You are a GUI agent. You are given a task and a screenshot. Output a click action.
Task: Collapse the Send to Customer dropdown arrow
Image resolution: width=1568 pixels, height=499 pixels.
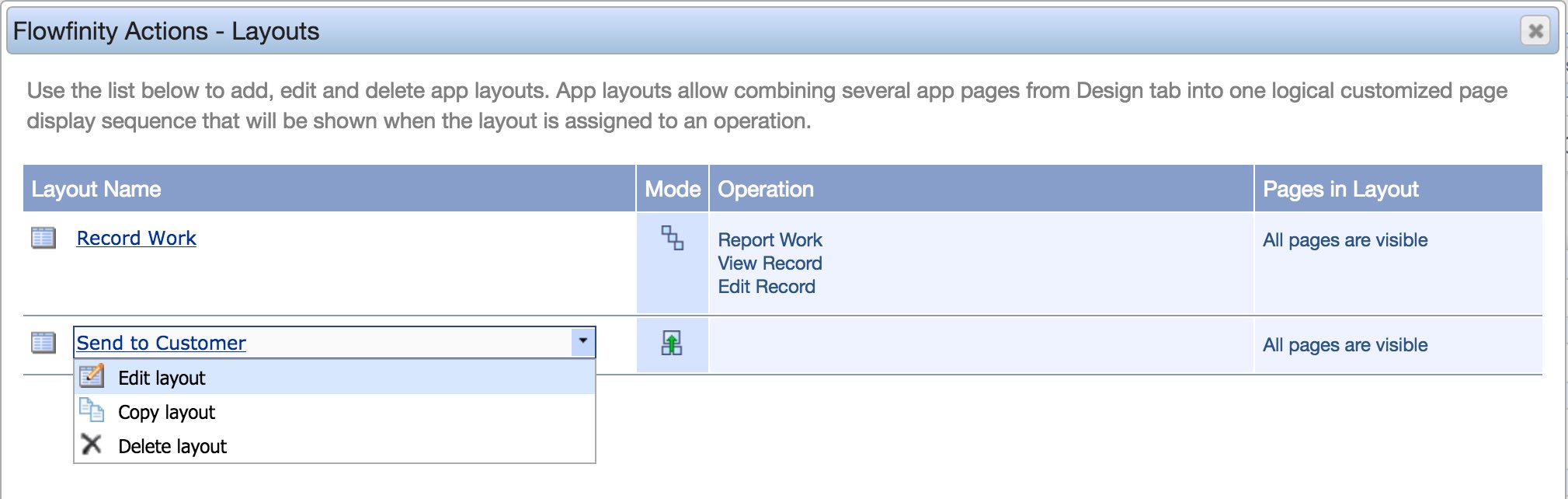[582, 341]
